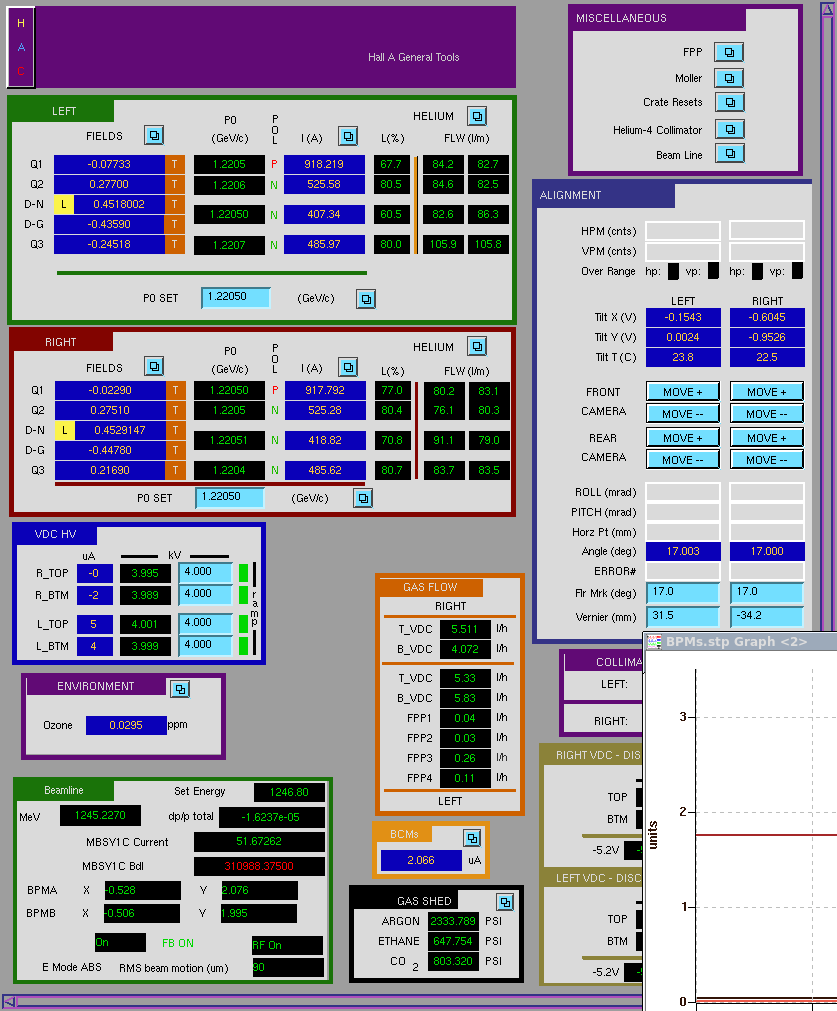Click LEFT front camera MOVE -- button

[x=683, y=413]
